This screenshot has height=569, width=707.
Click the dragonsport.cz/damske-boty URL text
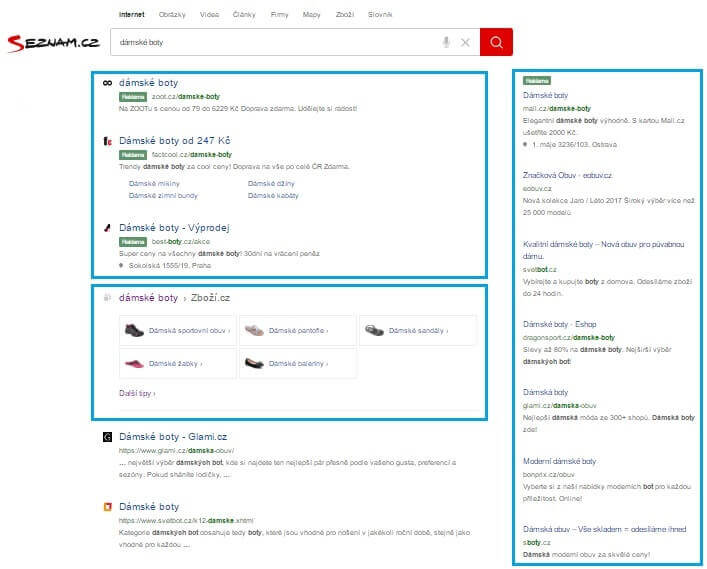pyautogui.click(x=569, y=337)
